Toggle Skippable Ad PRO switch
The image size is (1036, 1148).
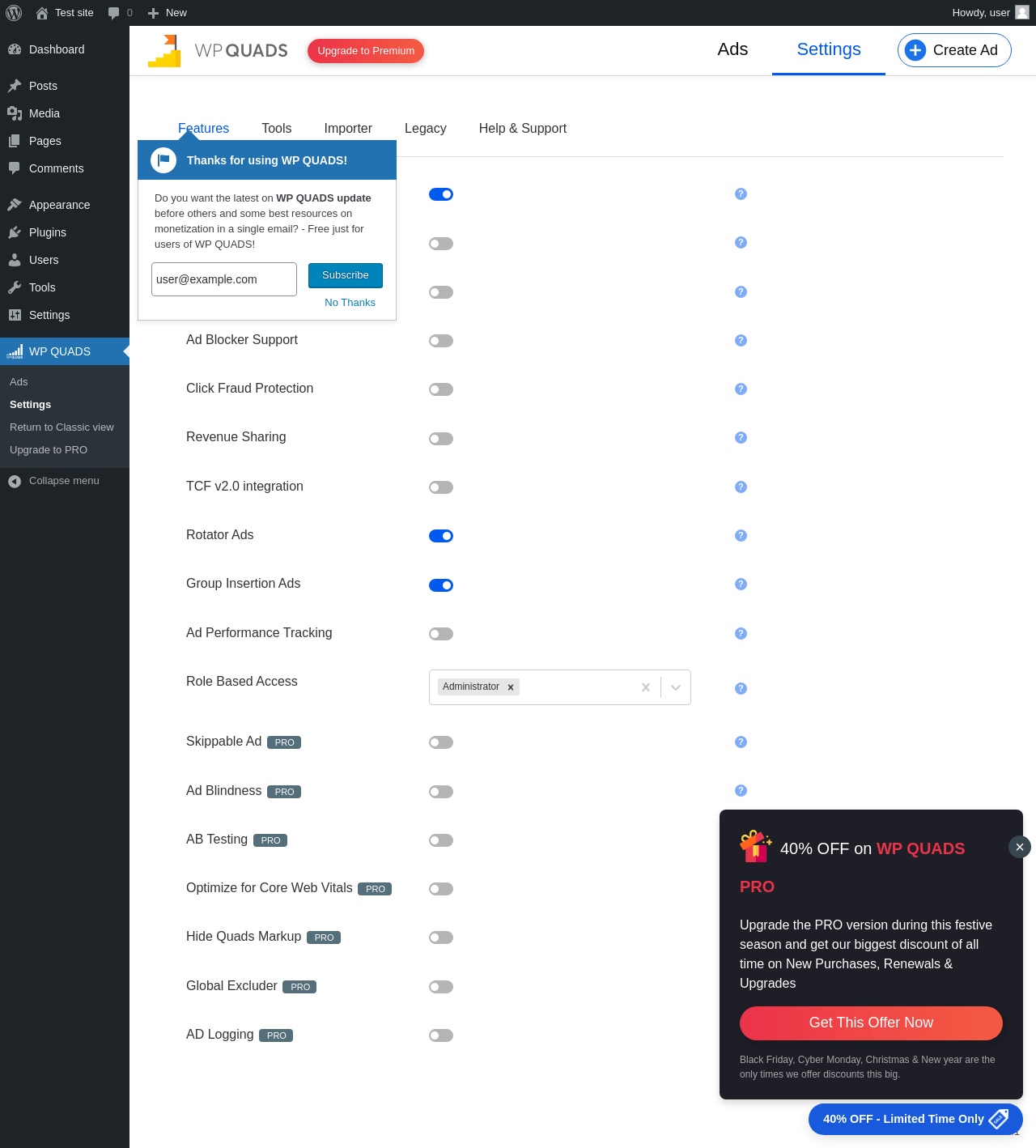click(x=441, y=742)
